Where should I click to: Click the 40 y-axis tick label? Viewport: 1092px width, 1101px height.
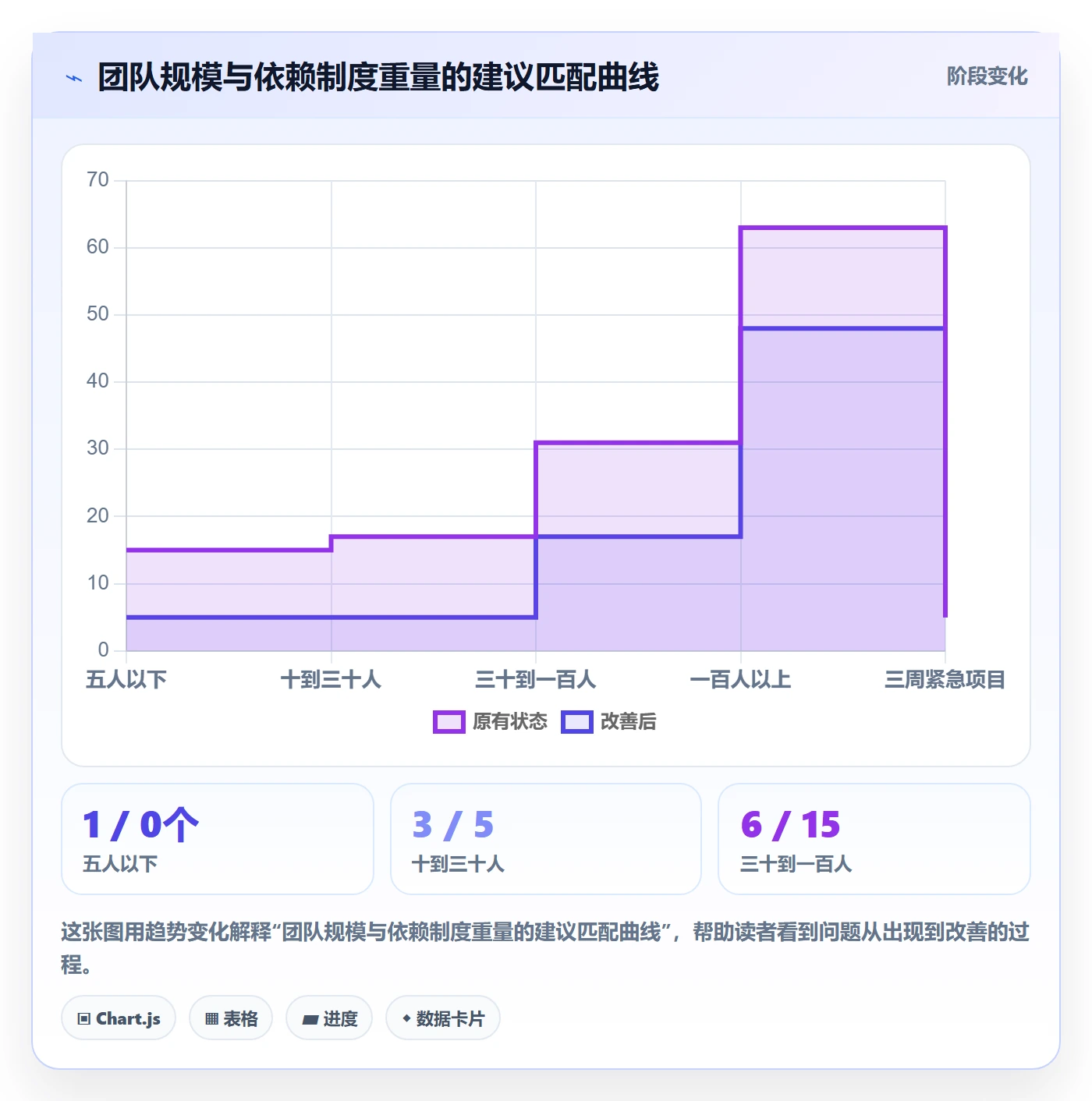[97, 381]
